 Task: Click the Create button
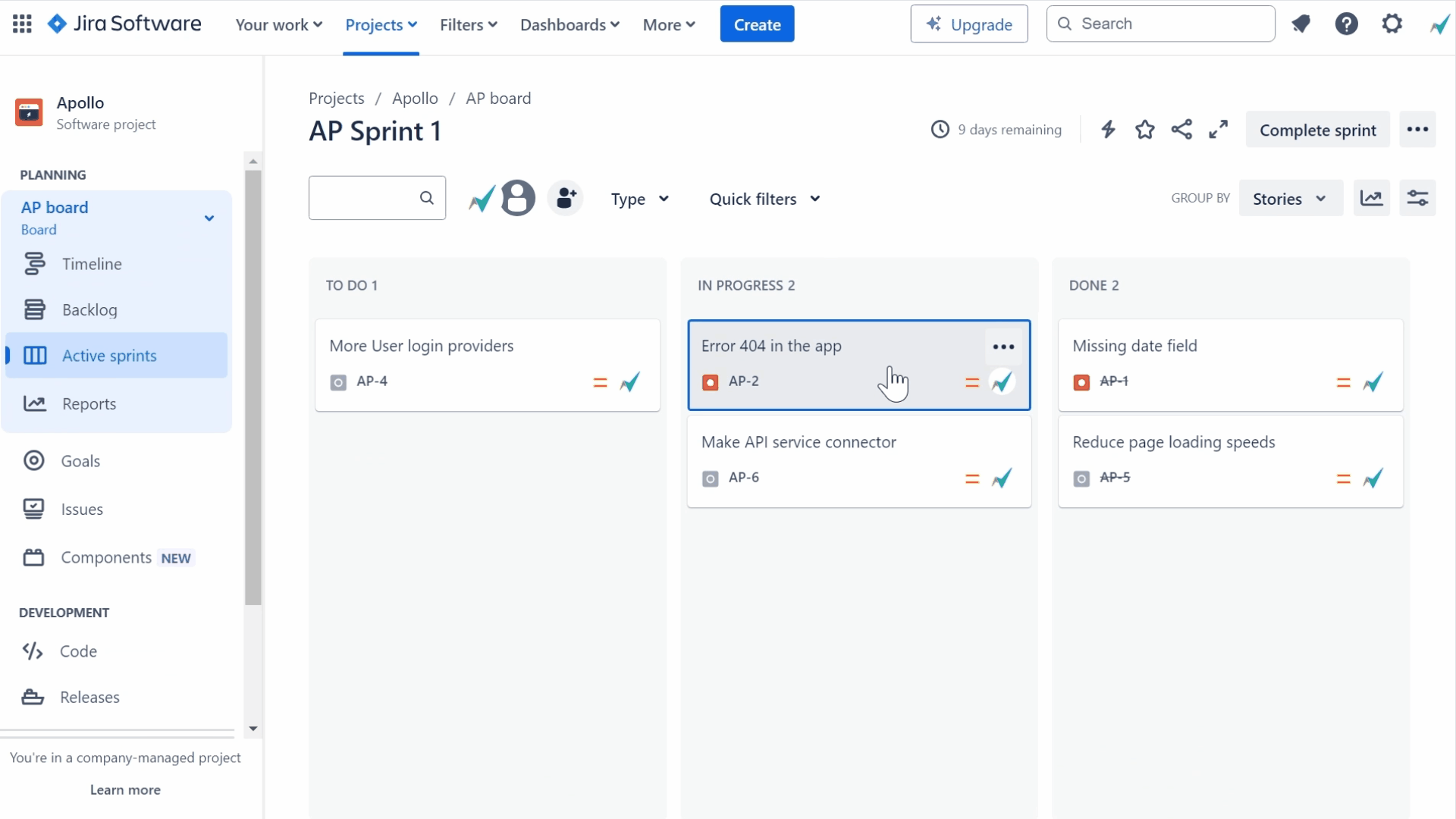pos(757,24)
